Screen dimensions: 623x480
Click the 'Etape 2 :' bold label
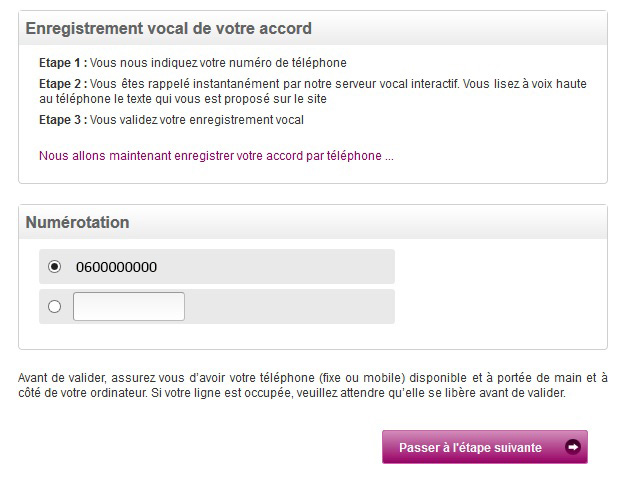pos(63,84)
